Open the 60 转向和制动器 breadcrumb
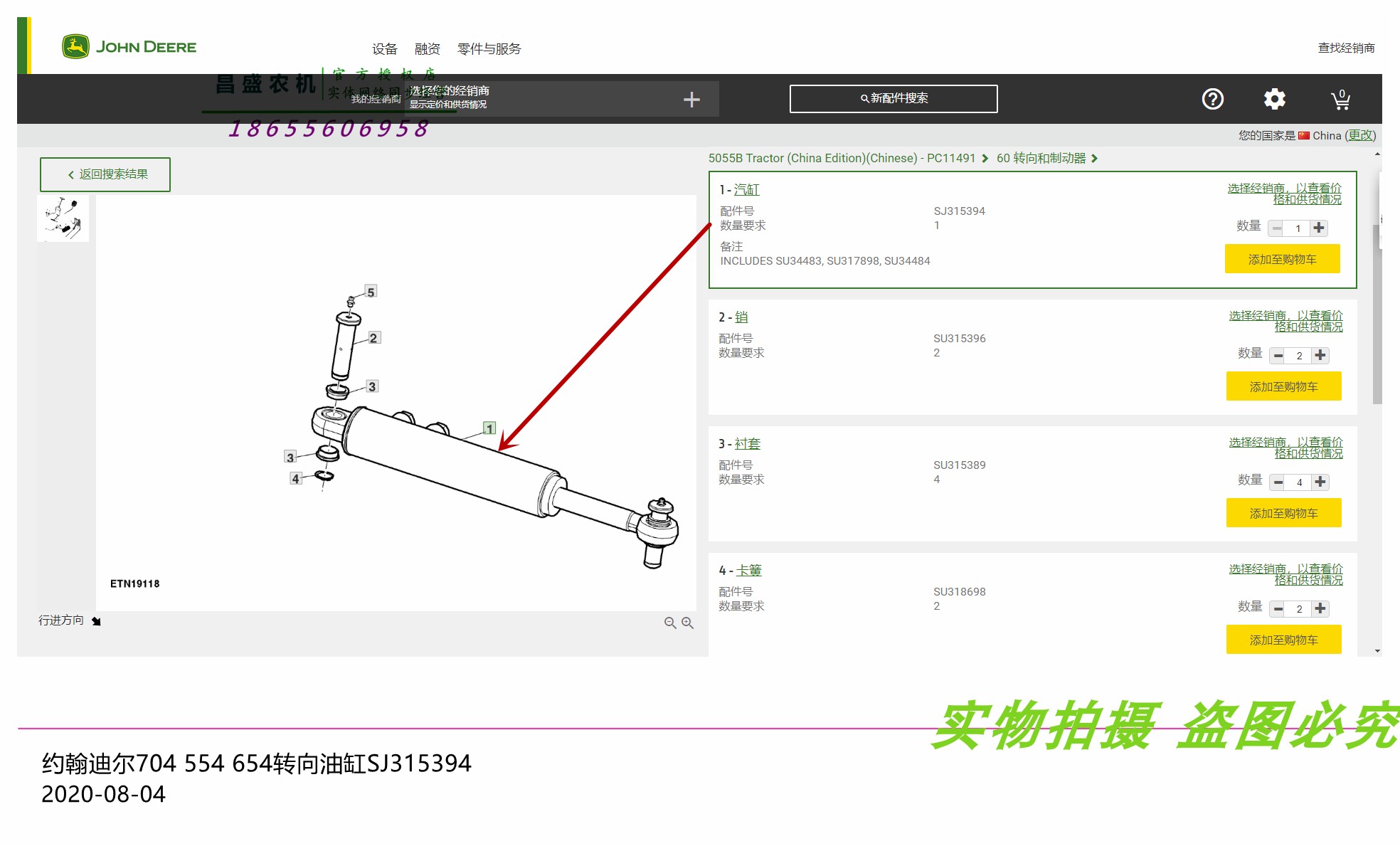 1041,158
